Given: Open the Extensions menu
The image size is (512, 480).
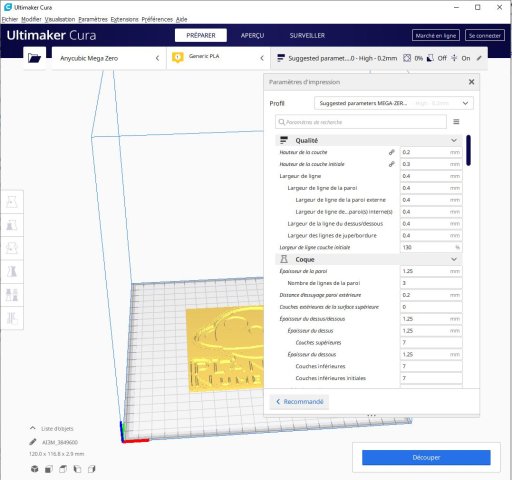Looking at the screenshot, I should pos(125,19).
